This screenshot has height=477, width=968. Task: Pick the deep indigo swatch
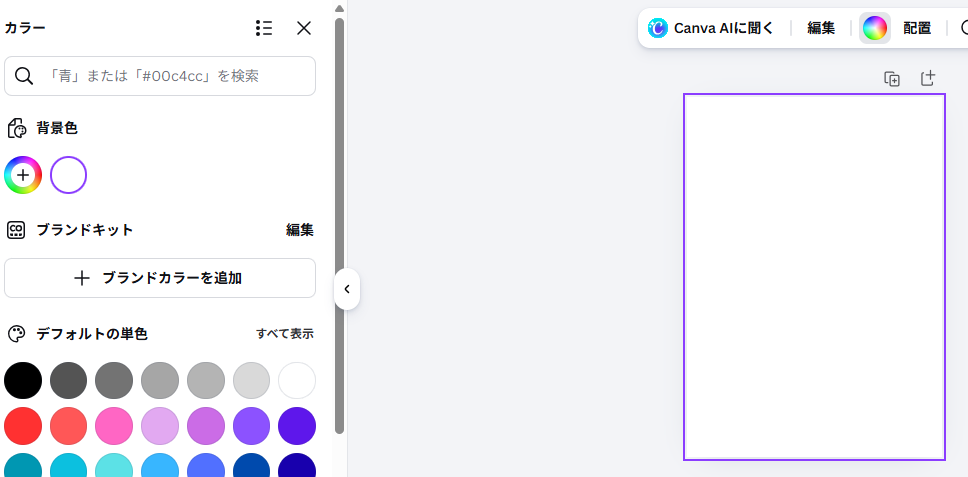297,426
